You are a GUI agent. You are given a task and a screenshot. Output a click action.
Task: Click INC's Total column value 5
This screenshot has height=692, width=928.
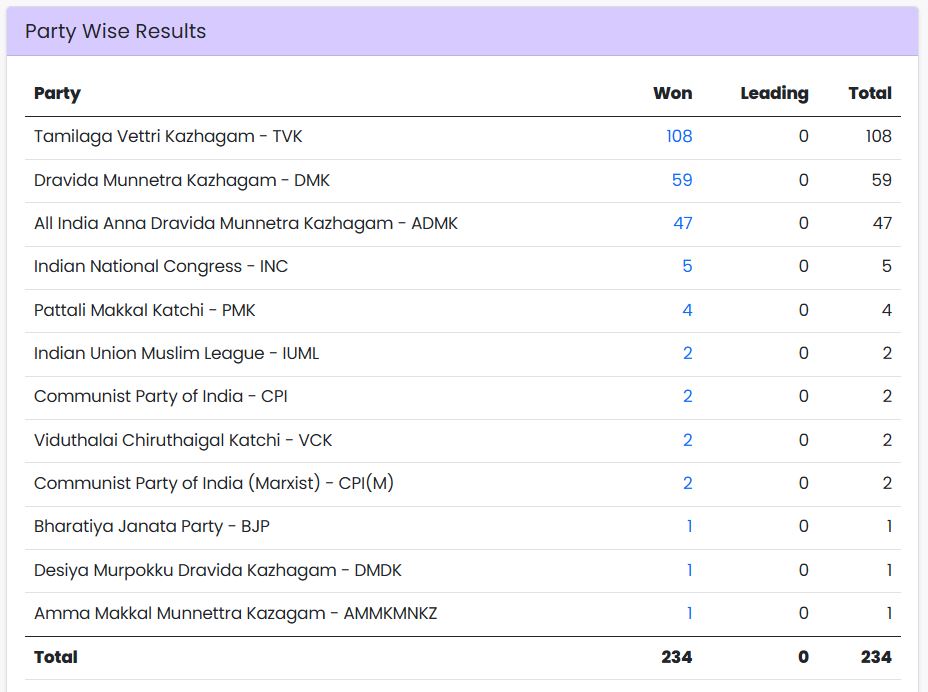click(x=887, y=266)
